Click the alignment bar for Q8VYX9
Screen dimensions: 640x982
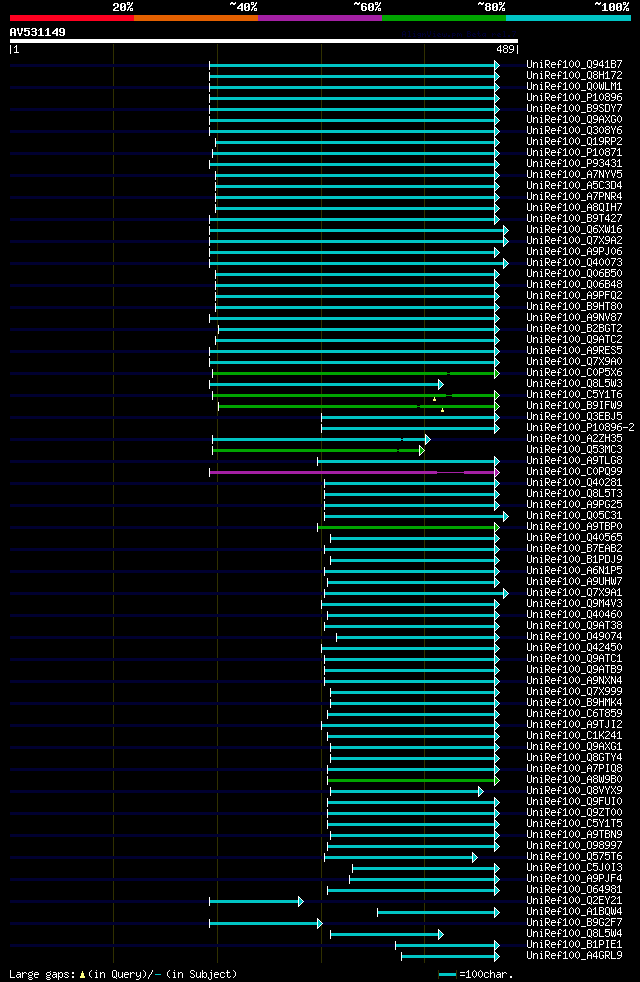click(x=407, y=792)
